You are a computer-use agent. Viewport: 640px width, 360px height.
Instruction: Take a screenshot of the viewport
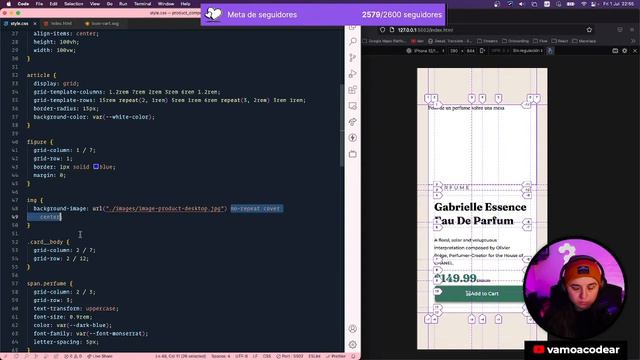pos(615,51)
